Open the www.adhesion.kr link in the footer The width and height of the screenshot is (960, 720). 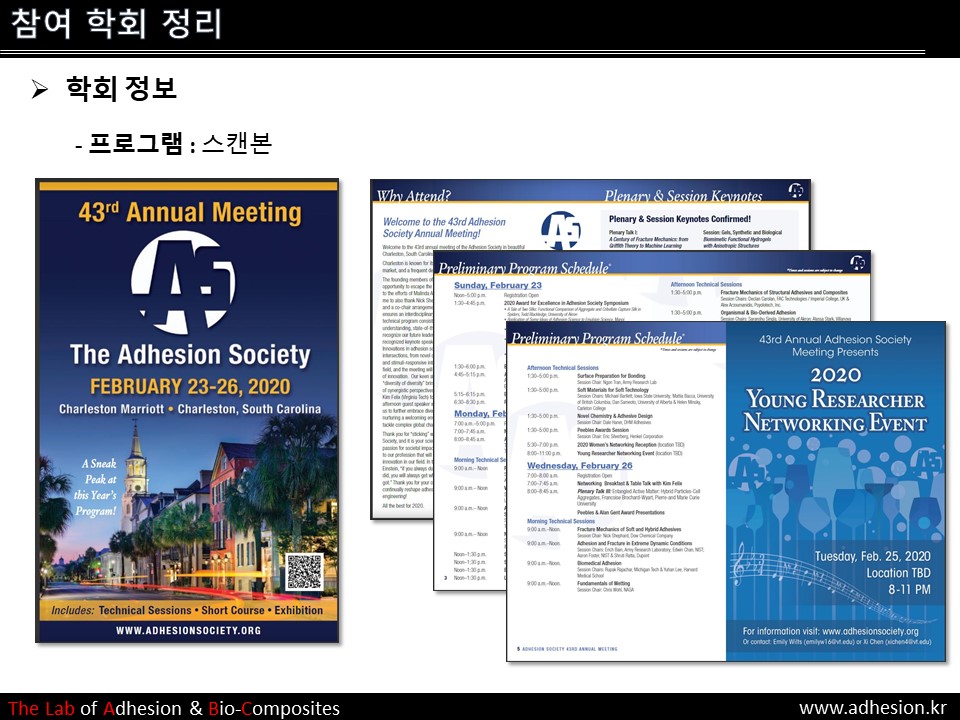pos(873,708)
